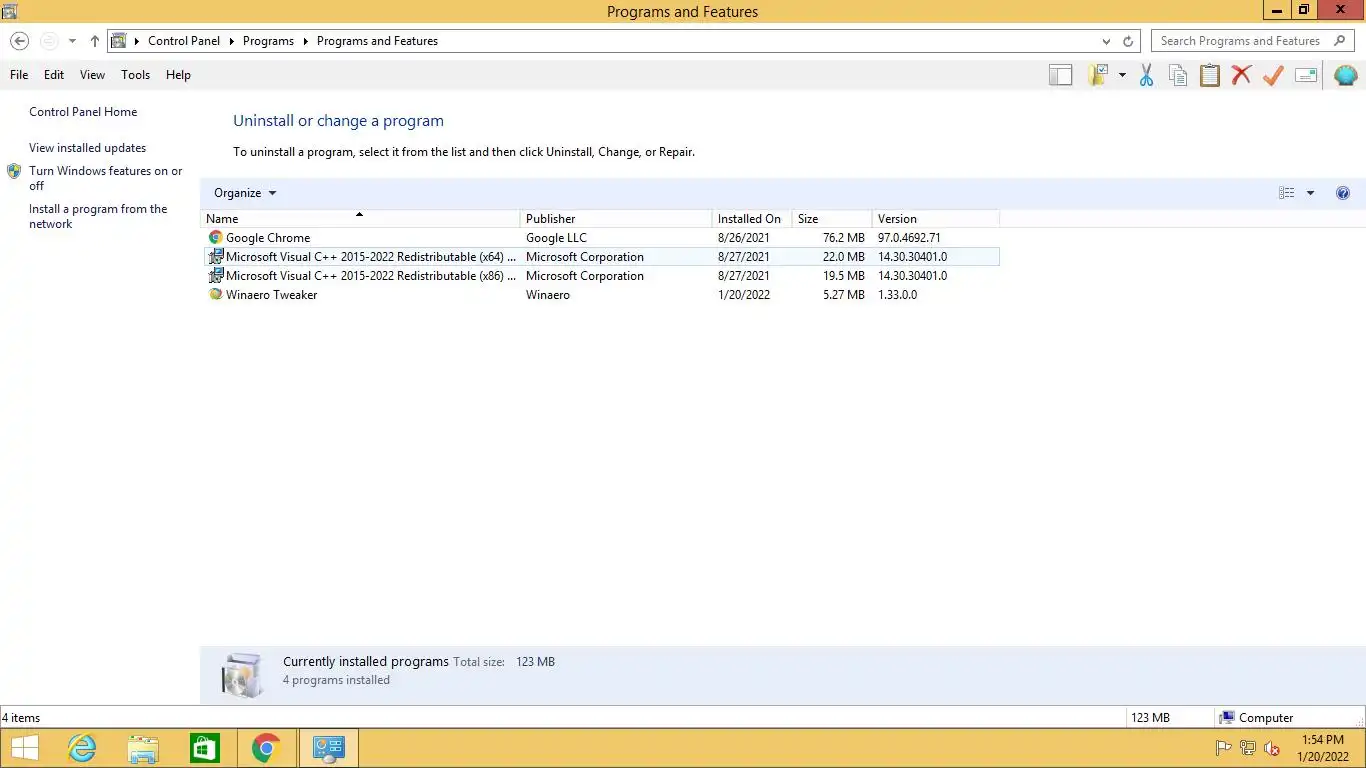Screen dimensions: 1366x768
Task: Focus the Search Programs and Features box
Action: tap(1254, 41)
